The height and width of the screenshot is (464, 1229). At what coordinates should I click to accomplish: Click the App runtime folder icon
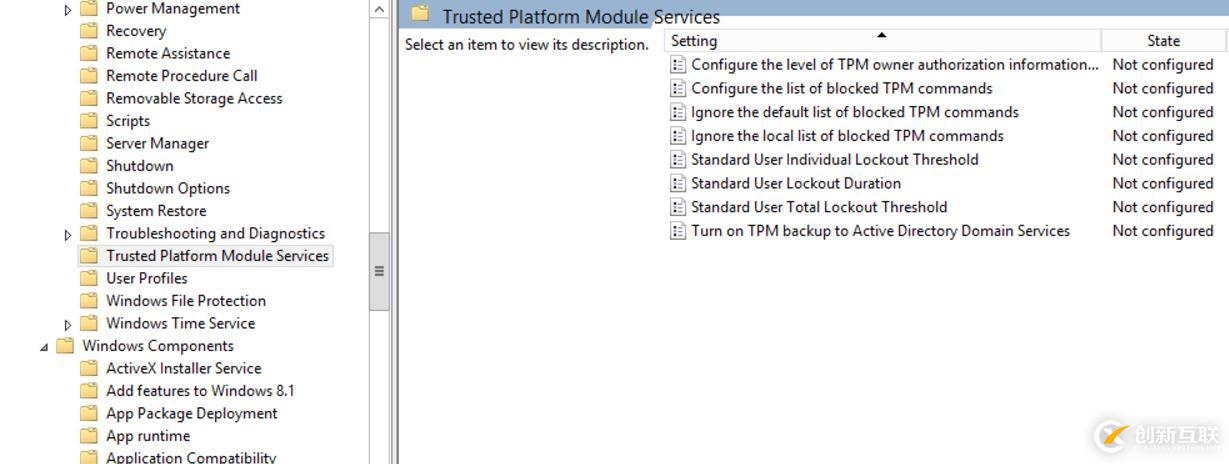pos(90,436)
